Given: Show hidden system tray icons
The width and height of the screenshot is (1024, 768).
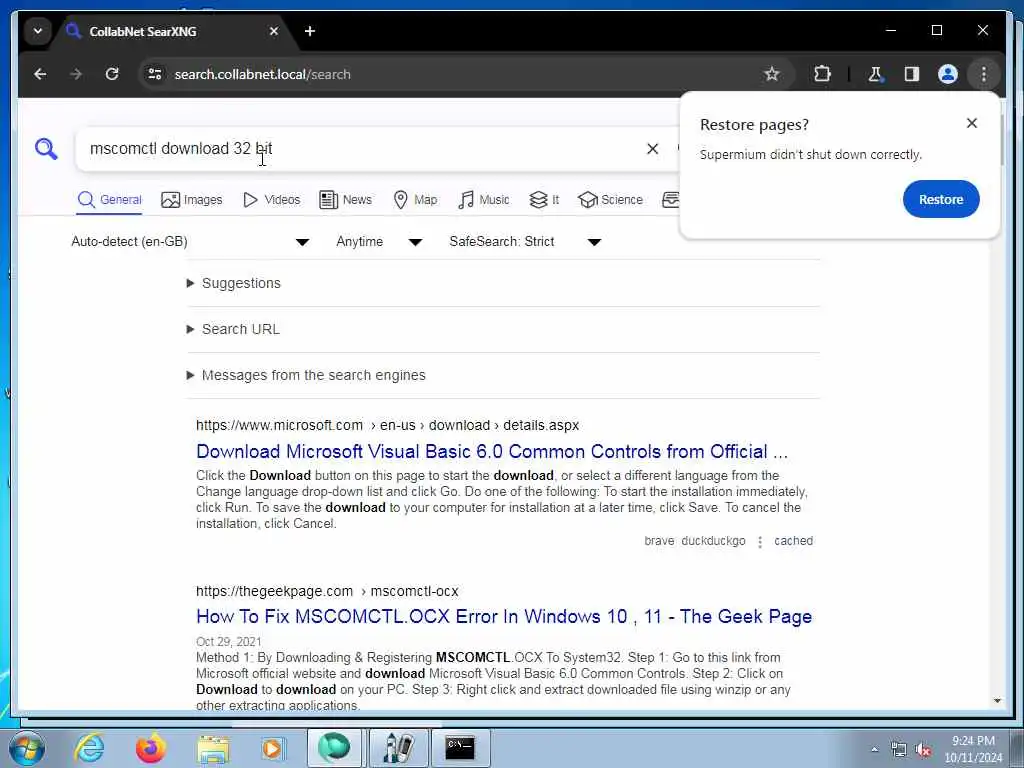Looking at the screenshot, I should coord(874,749).
